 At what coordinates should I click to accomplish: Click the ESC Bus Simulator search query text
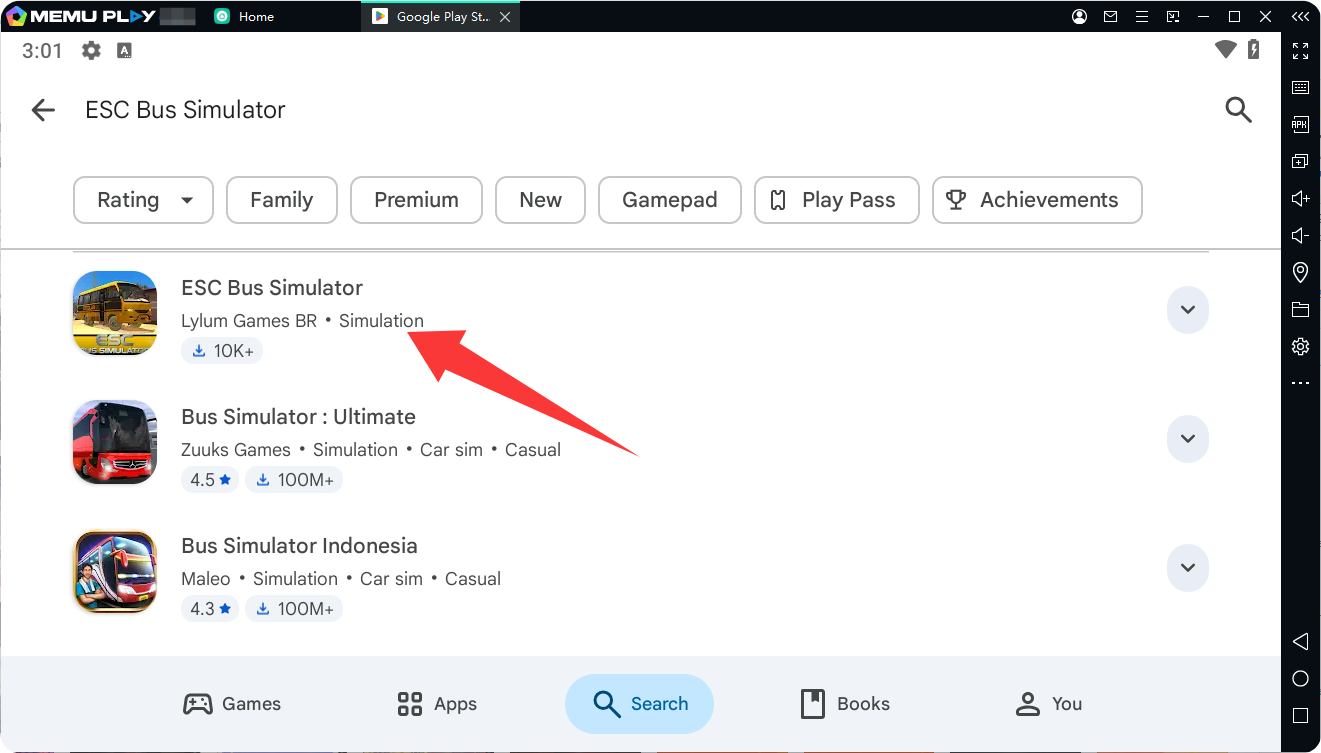point(185,110)
